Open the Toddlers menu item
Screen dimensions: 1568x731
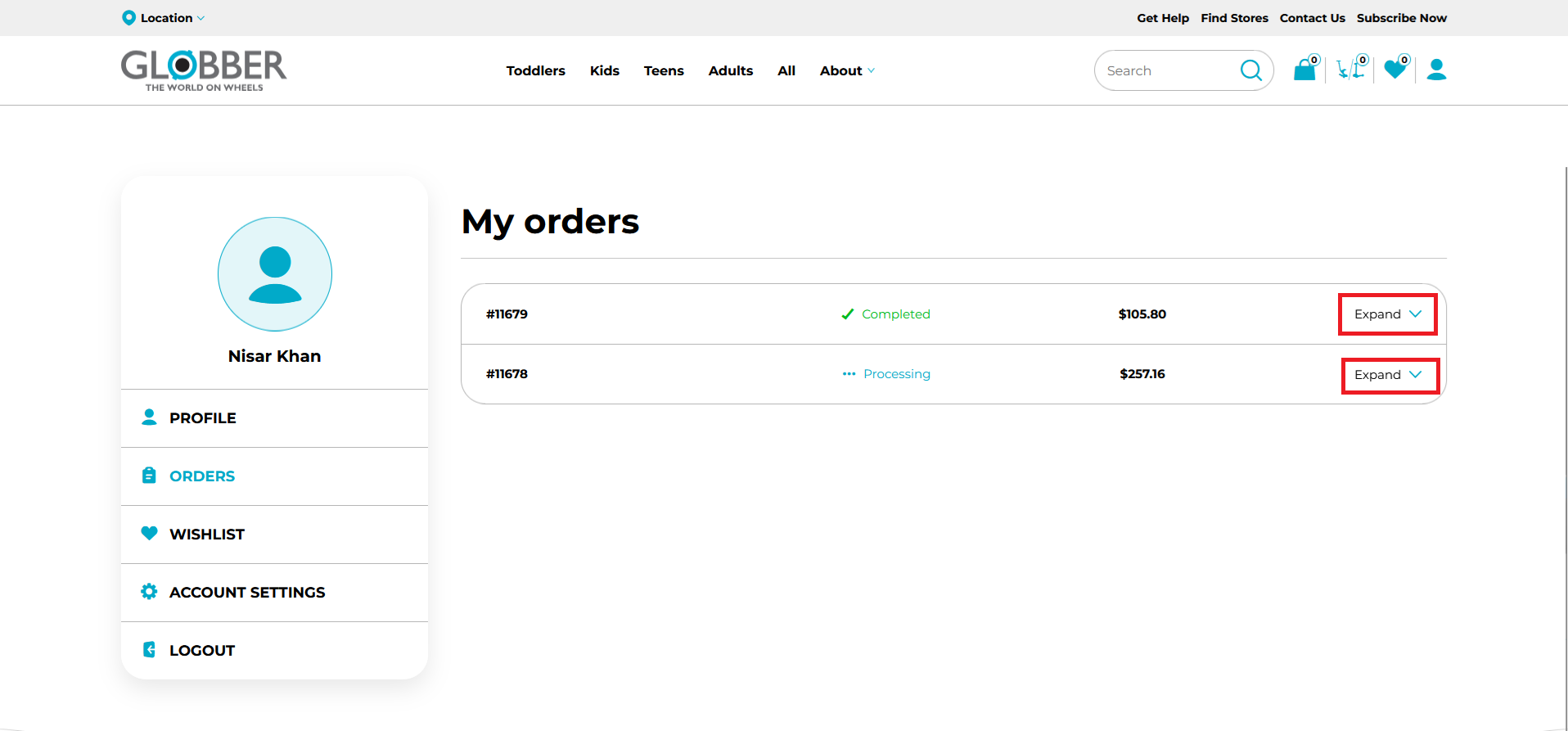[535, 70]
